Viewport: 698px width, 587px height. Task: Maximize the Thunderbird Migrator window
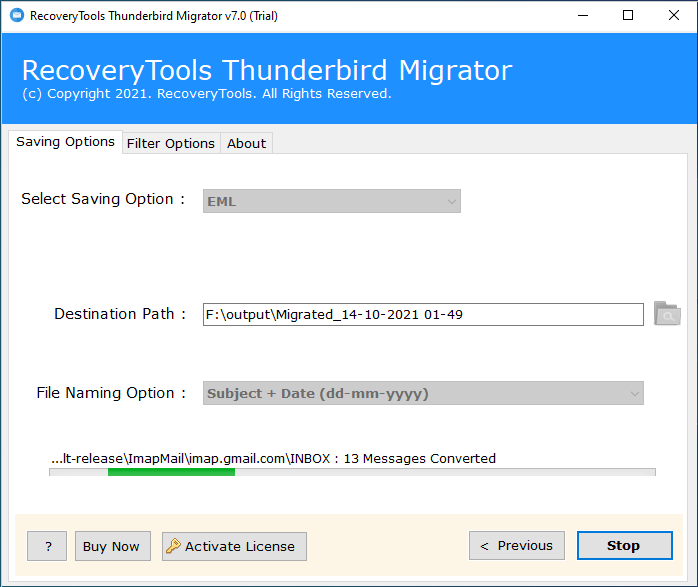point(628,16)
